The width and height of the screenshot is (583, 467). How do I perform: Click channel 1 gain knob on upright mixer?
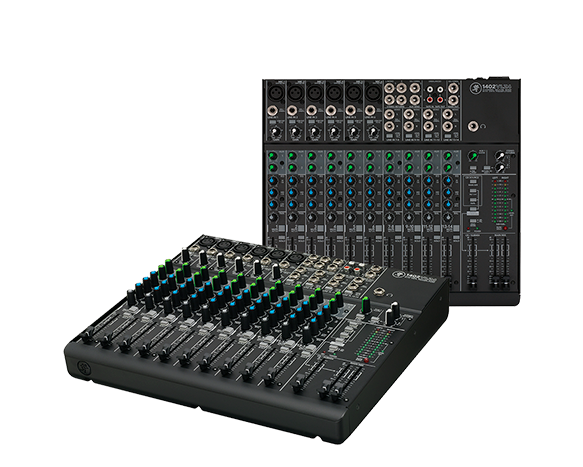click(x=275, y=132)
